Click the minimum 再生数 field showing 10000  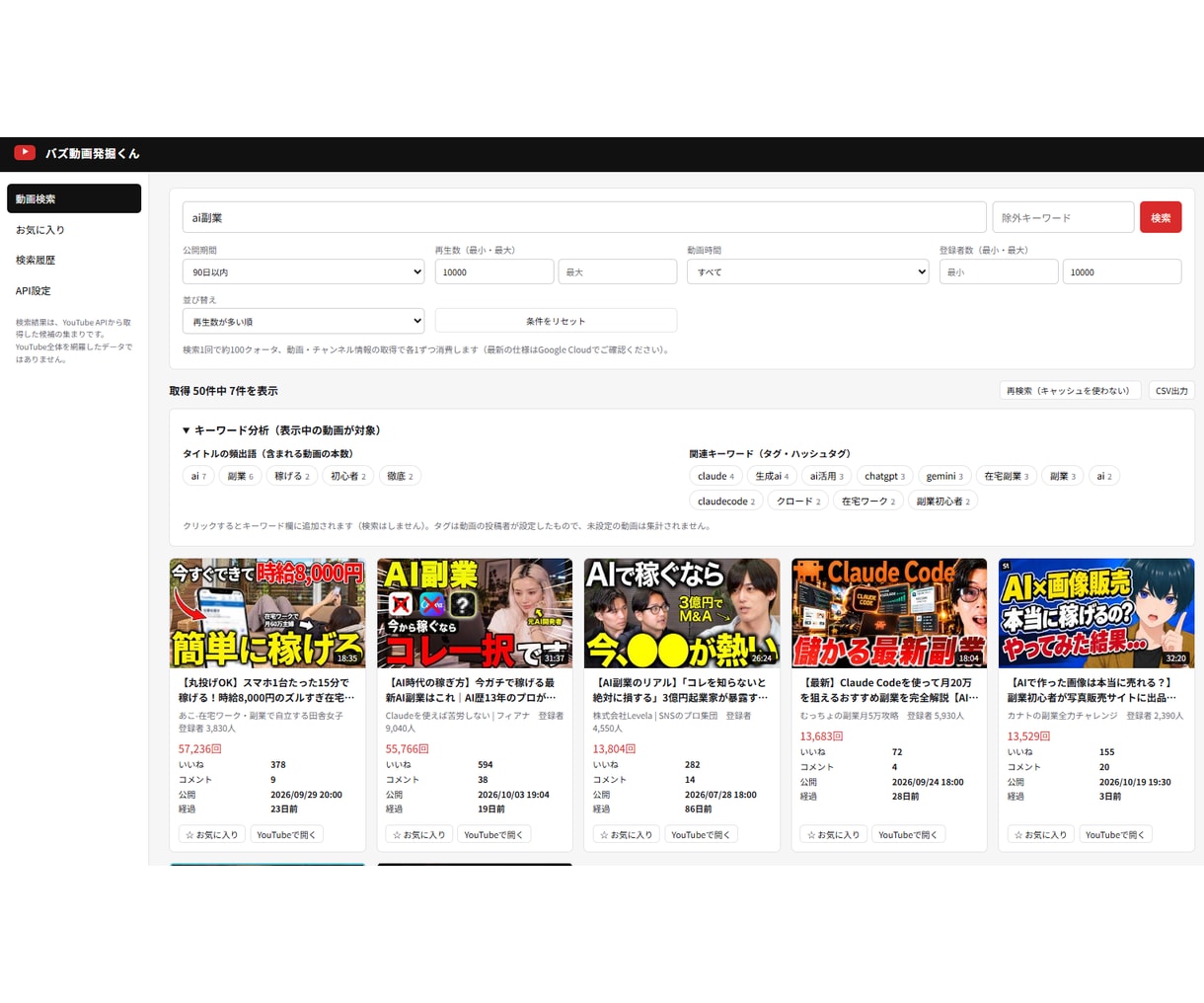pos(493,271)
